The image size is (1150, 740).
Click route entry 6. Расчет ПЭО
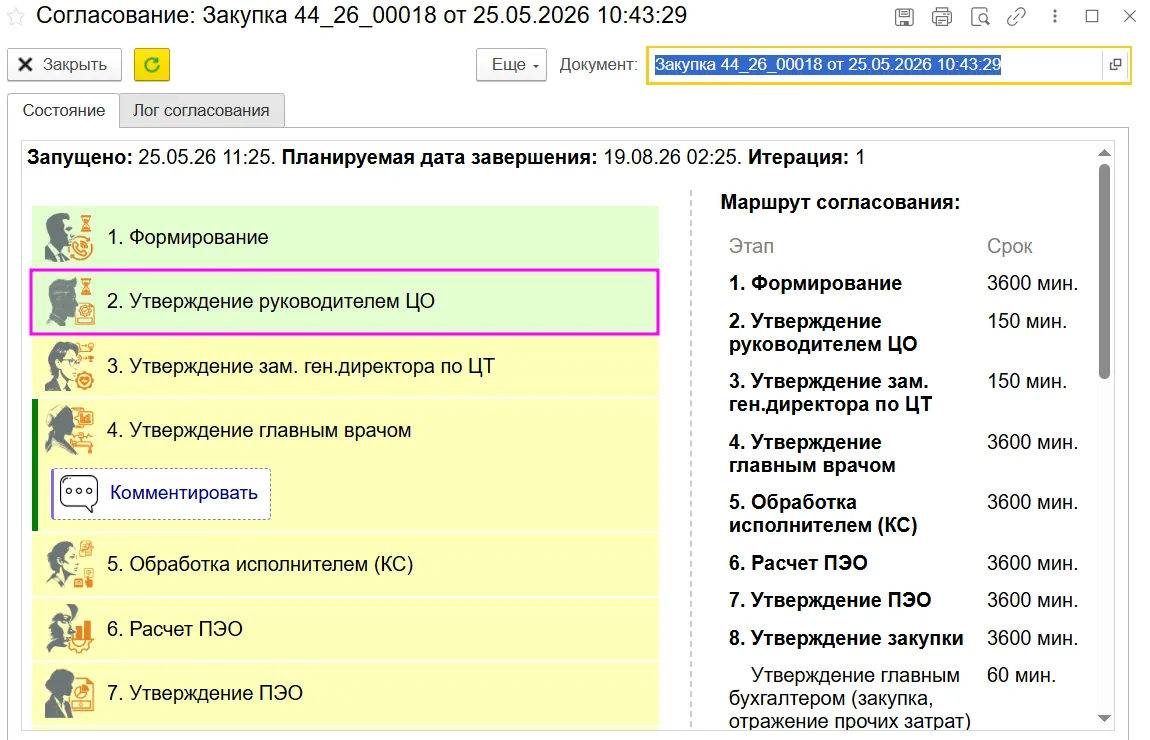coord(798,563)
